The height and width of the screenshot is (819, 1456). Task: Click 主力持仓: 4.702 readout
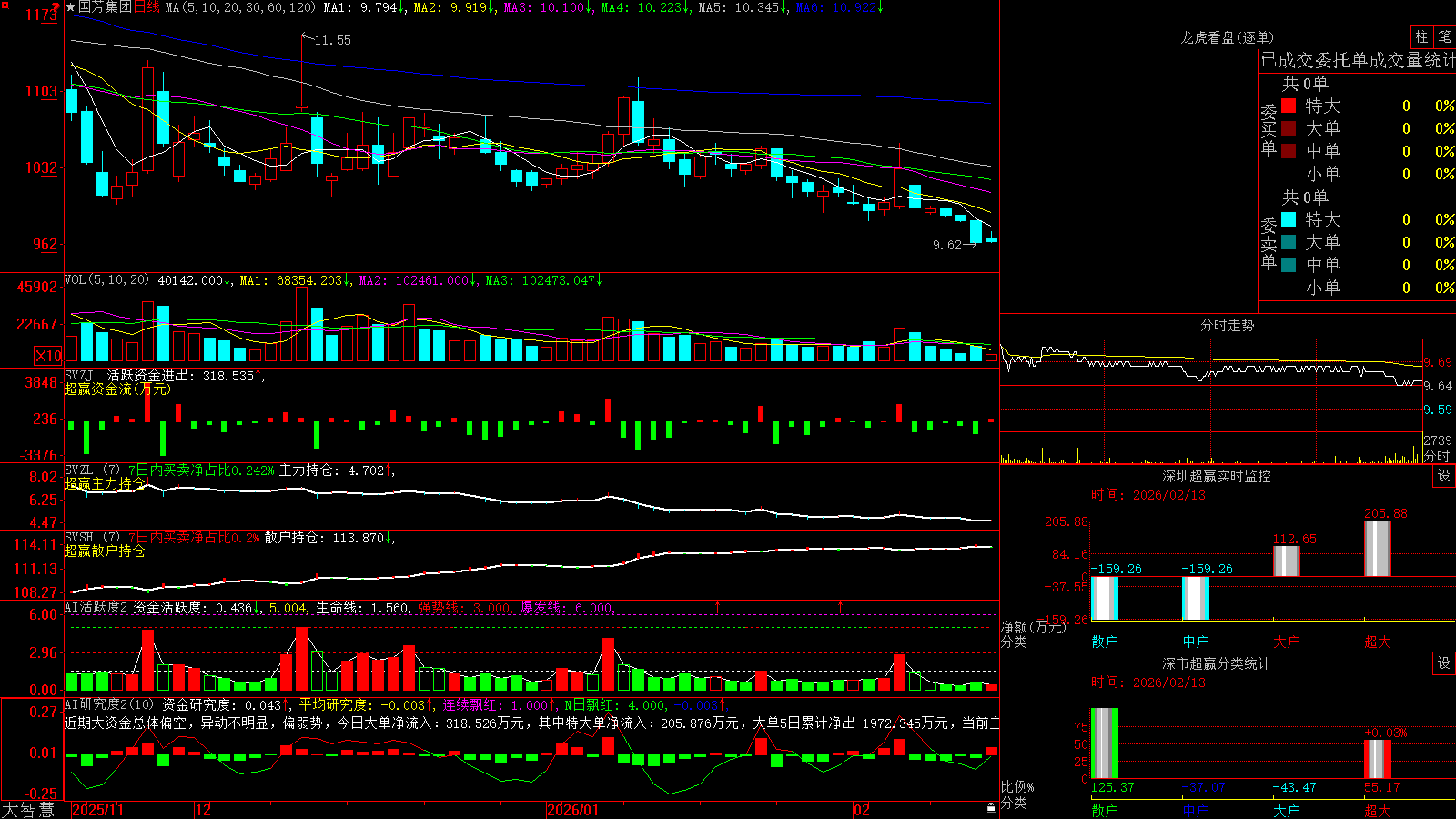pyautogui.click(x=336, y=470)
